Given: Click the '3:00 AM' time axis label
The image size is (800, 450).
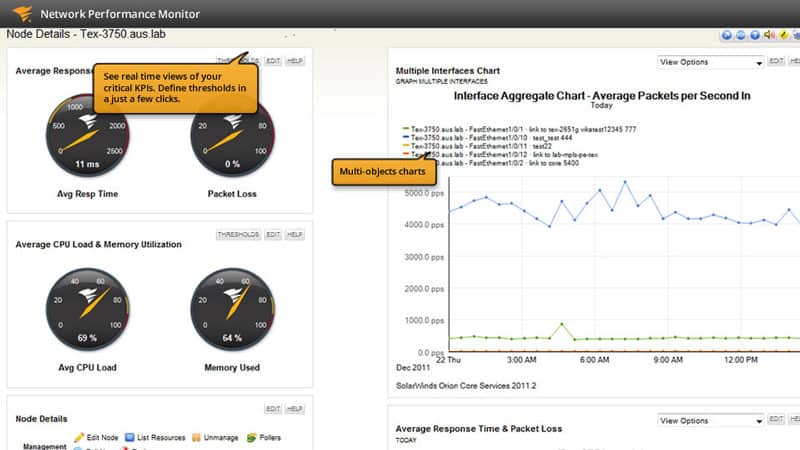Looking at the screenshot, I should (x=521, y=360).
